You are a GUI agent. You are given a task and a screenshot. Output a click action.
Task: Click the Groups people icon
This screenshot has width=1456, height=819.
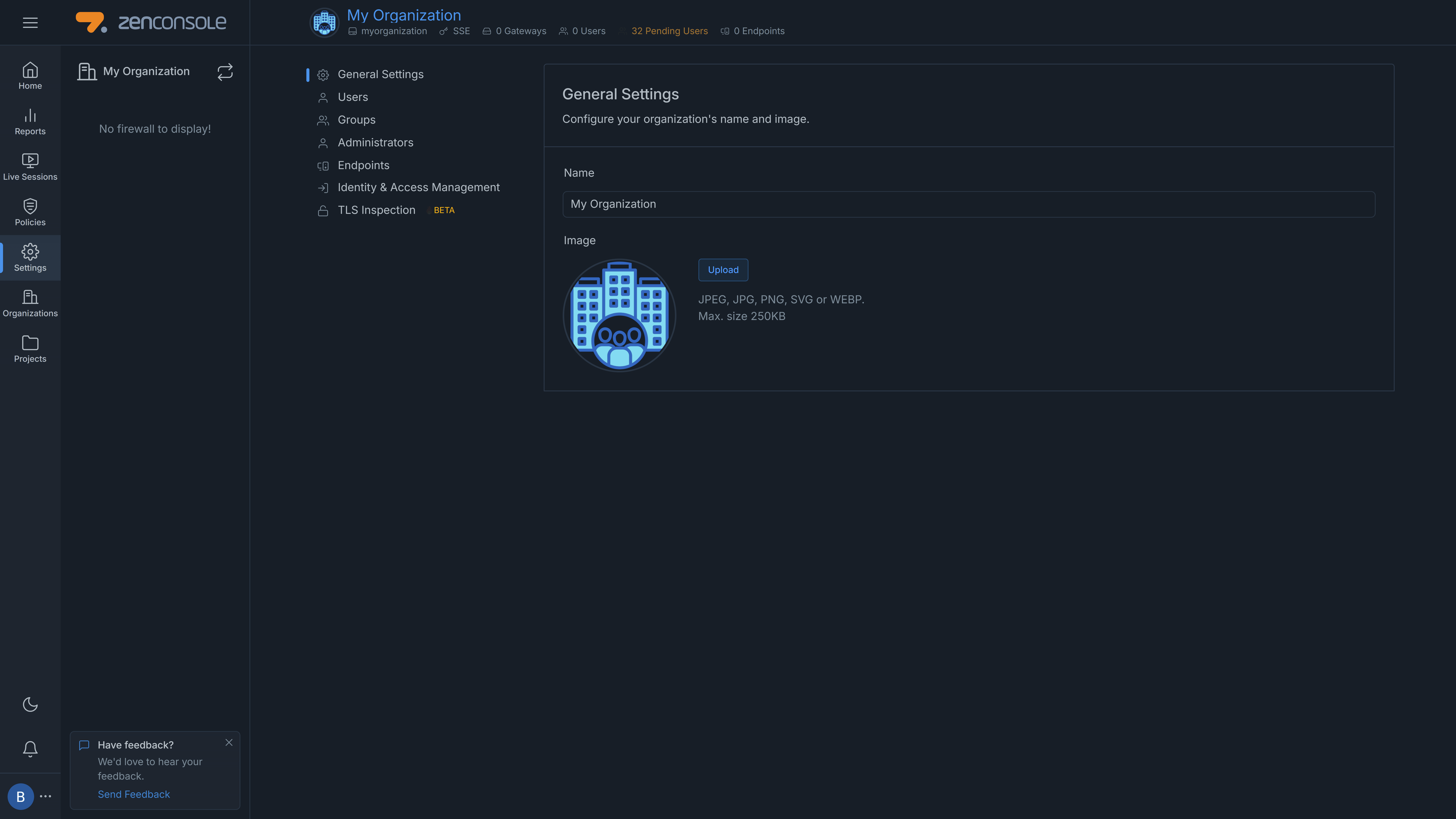click(323, 120)
